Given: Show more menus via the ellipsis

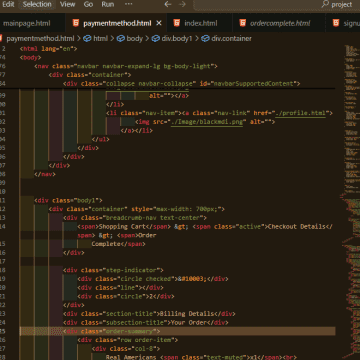Looking at the screenshot, I should (x=128, y=4).
